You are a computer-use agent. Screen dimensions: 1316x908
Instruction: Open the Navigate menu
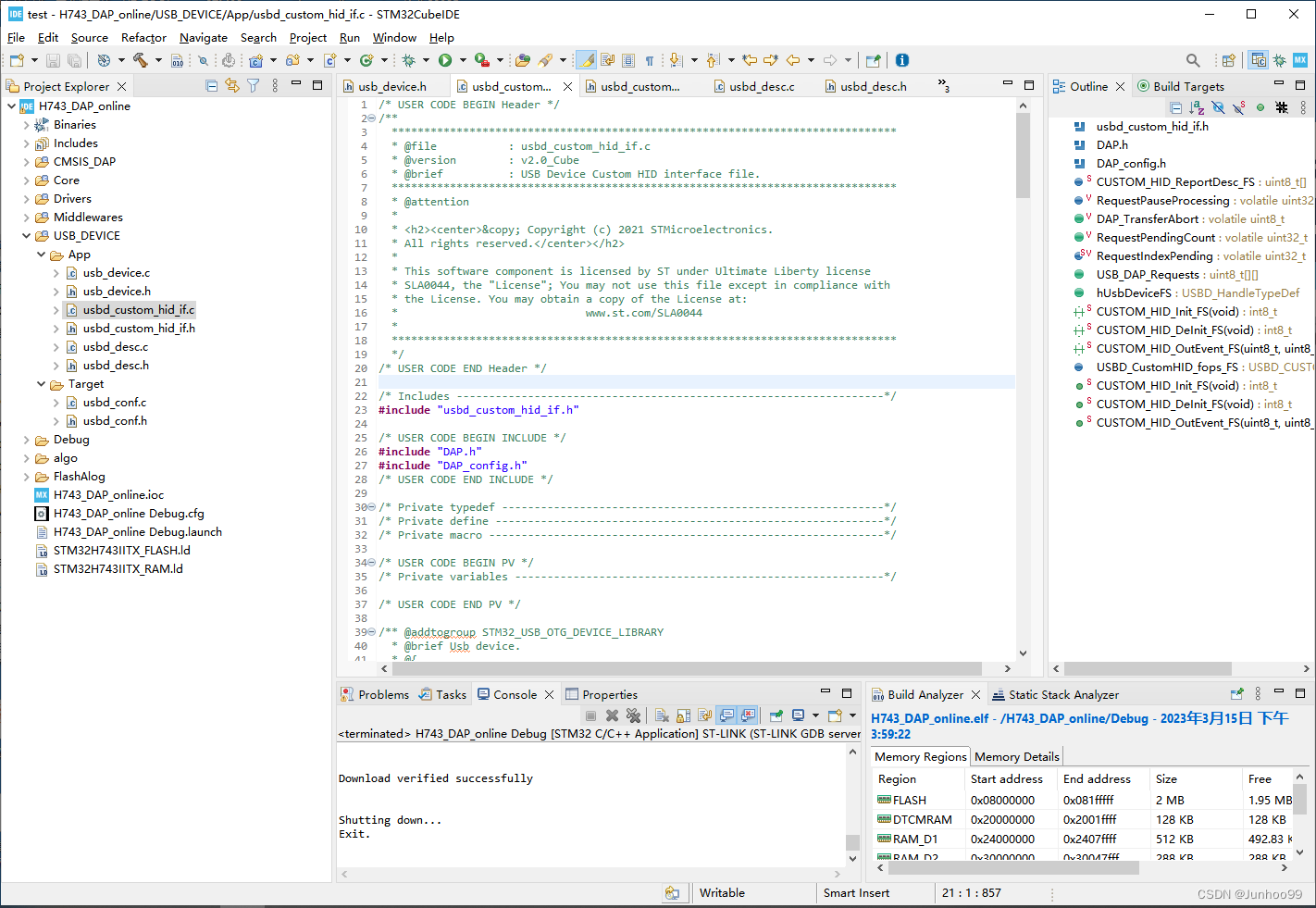pyautogui.click(x=204, y=38)
